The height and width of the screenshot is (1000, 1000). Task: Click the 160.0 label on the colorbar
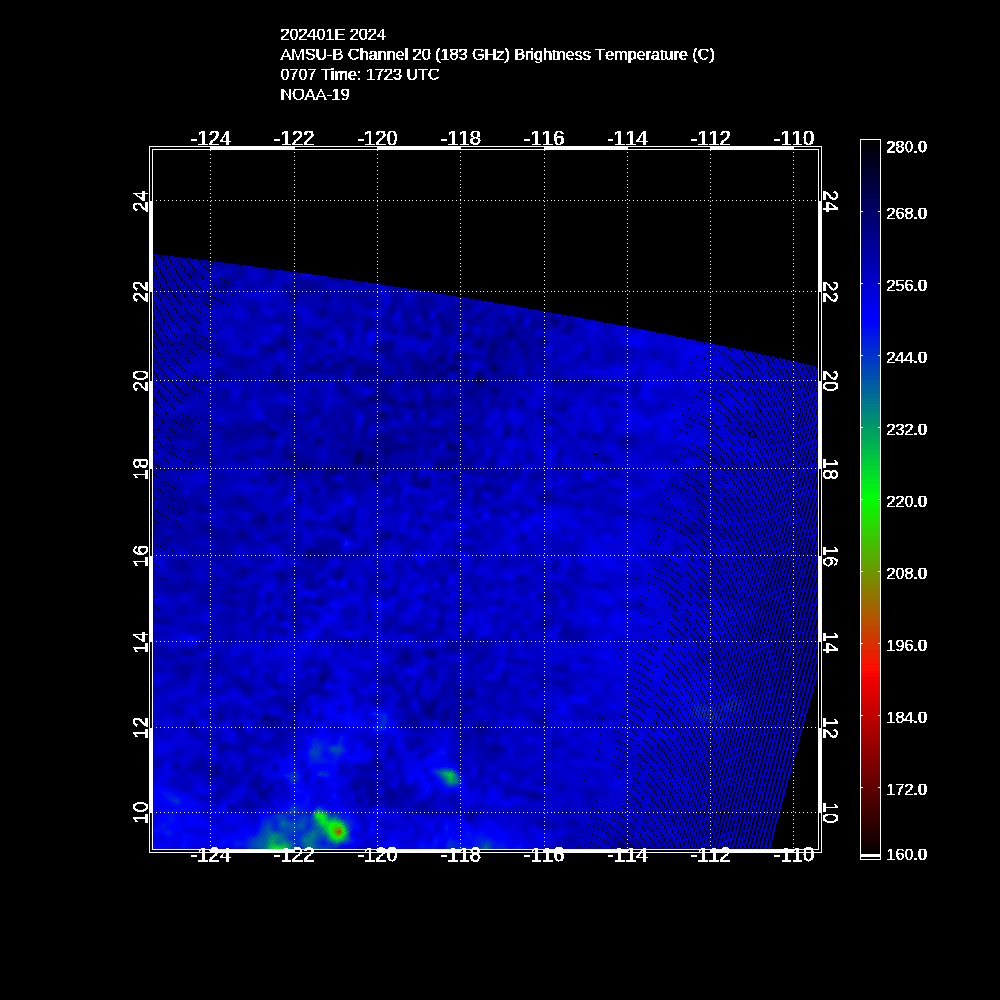point(906,854)
